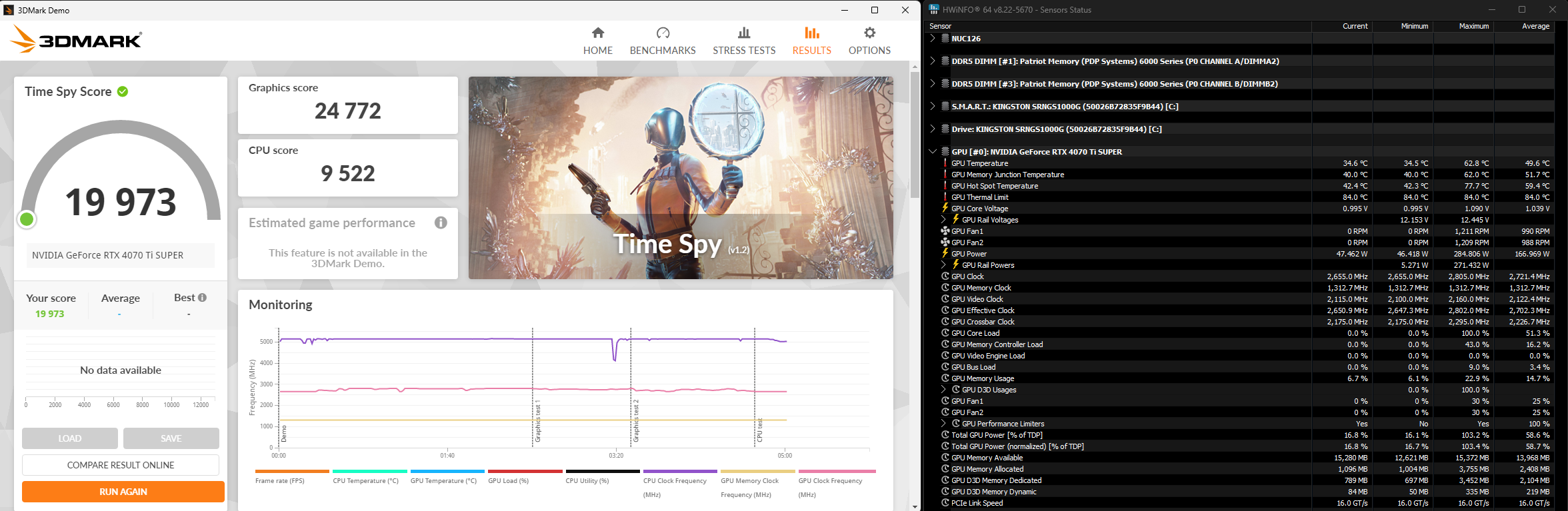Click the Options gear icon
Viewport: 1568px width, 511px height.
(869, 33)
